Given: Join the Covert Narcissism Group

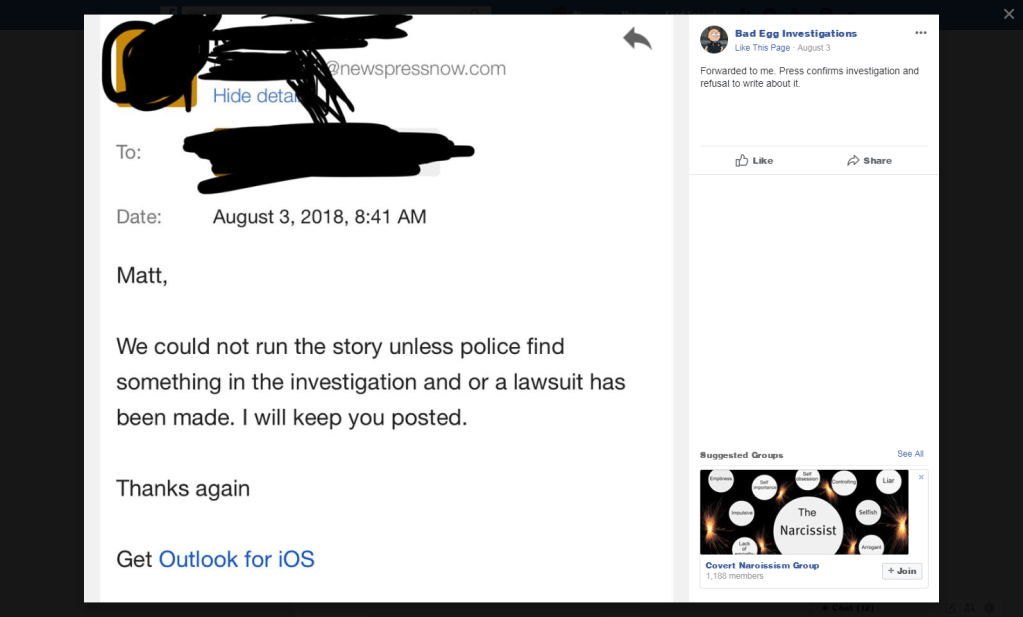Looking at the screenshot, I should click(x=902, y=571).
